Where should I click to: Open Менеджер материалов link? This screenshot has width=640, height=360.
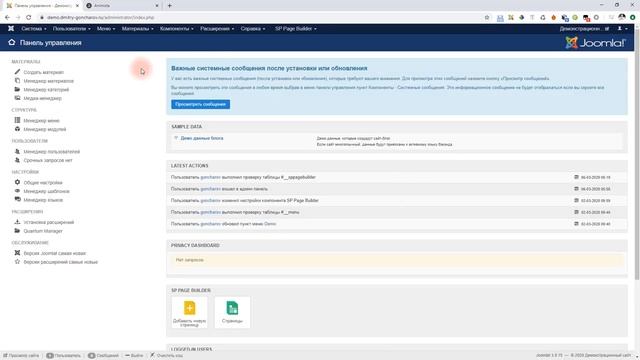pos(49,81)
